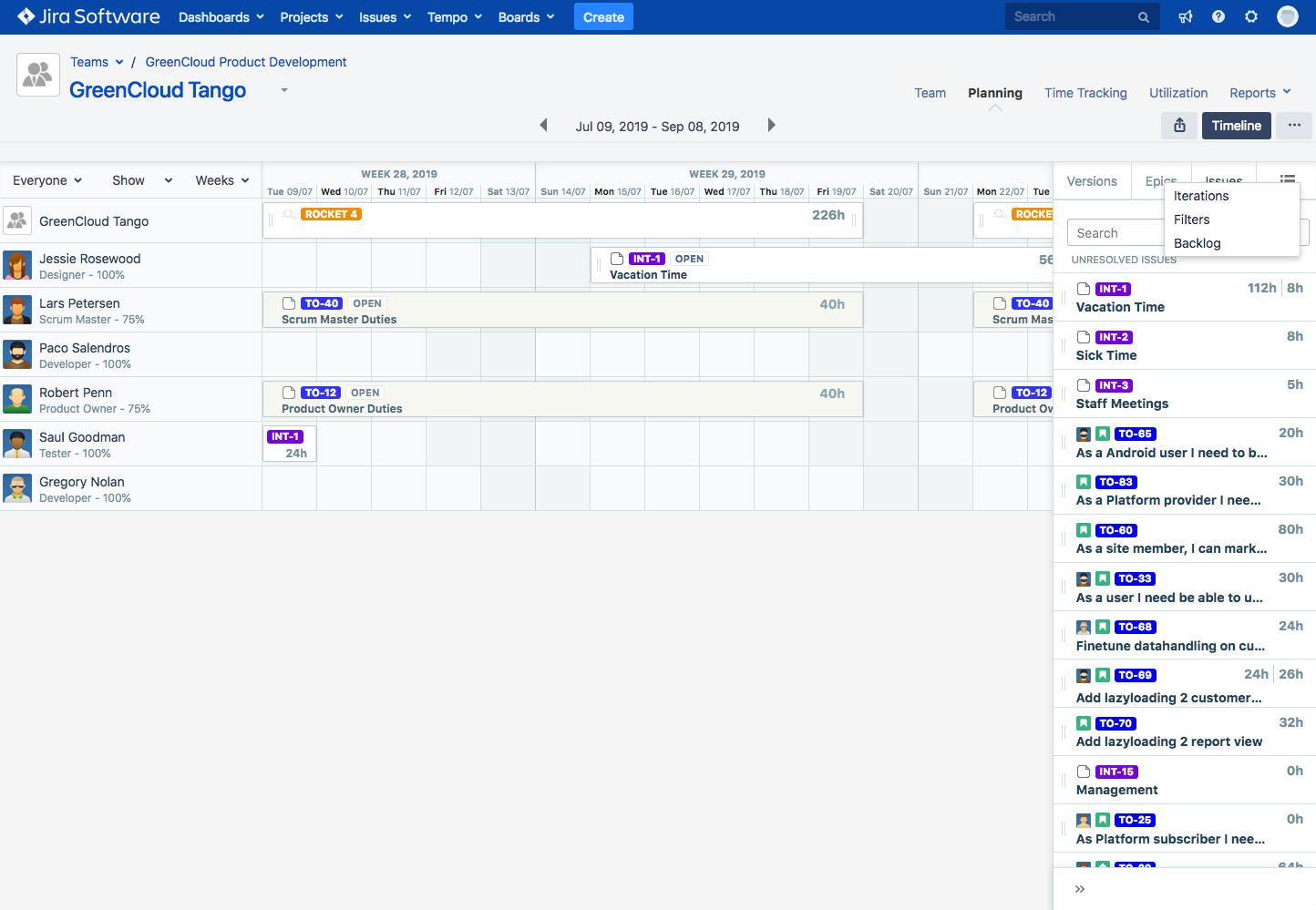Open Jira settings with the gear icon

click(1250, 15)
